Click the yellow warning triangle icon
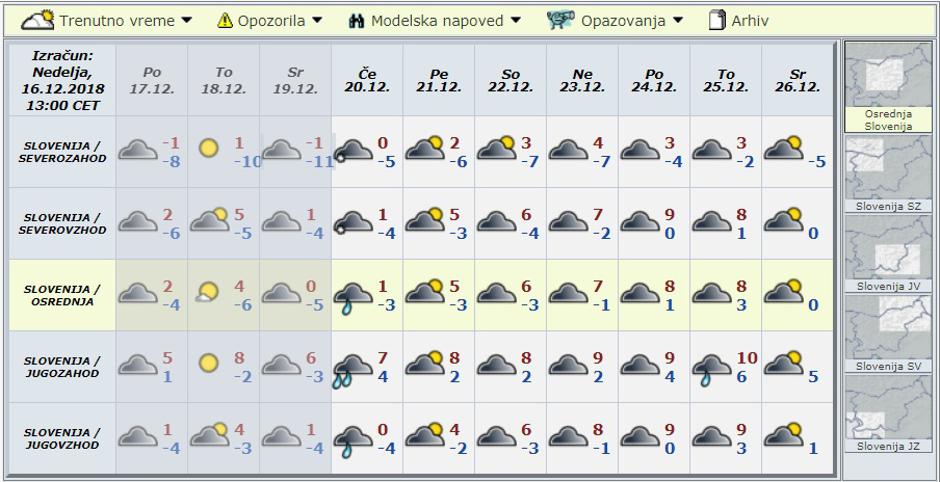This screenshot has height=482, width=940. tap(225, 20)
